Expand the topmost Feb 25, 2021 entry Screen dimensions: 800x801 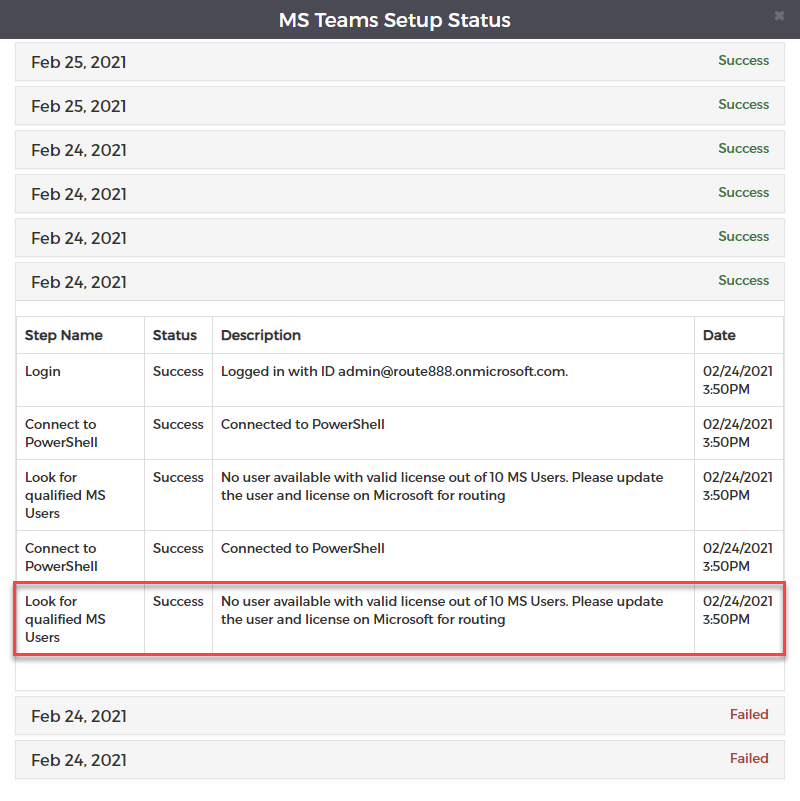click(399, 61)
